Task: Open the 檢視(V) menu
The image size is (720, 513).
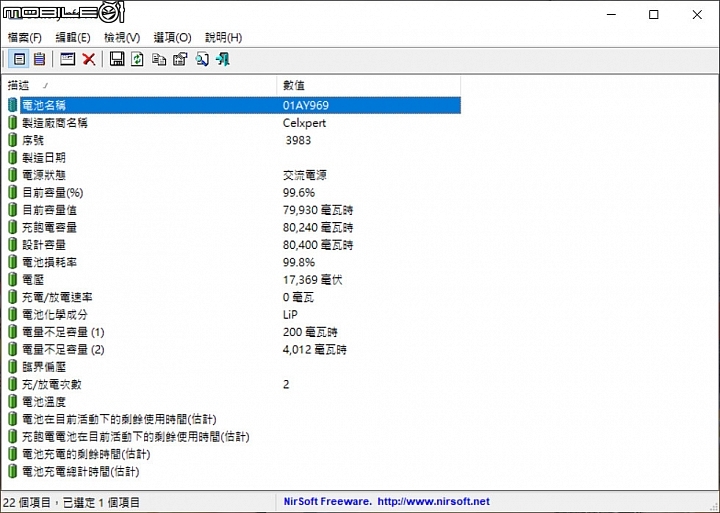Action: [x=122, y=38]
